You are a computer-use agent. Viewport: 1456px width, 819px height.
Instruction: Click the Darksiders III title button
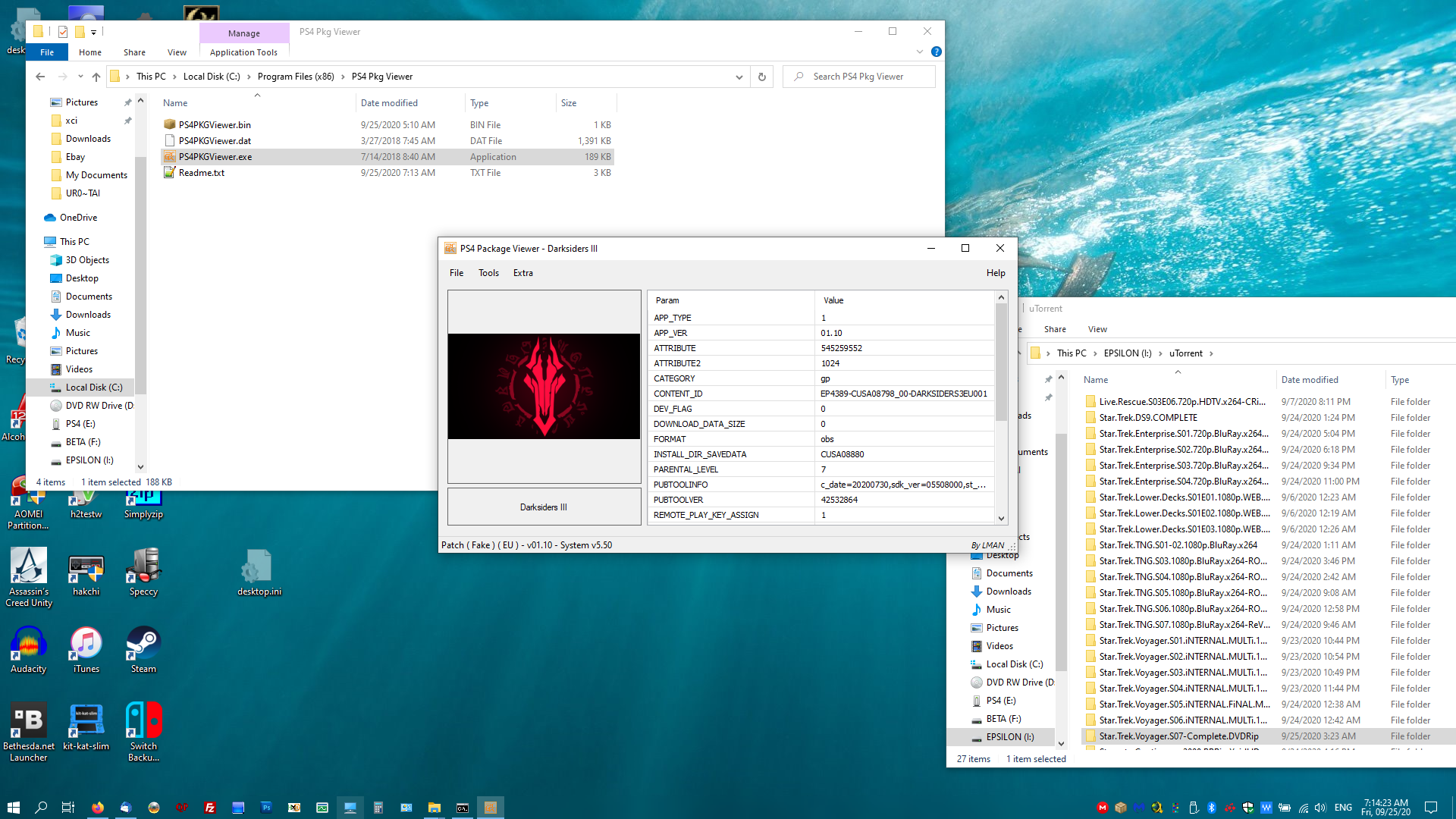click(x=544, y=507)
